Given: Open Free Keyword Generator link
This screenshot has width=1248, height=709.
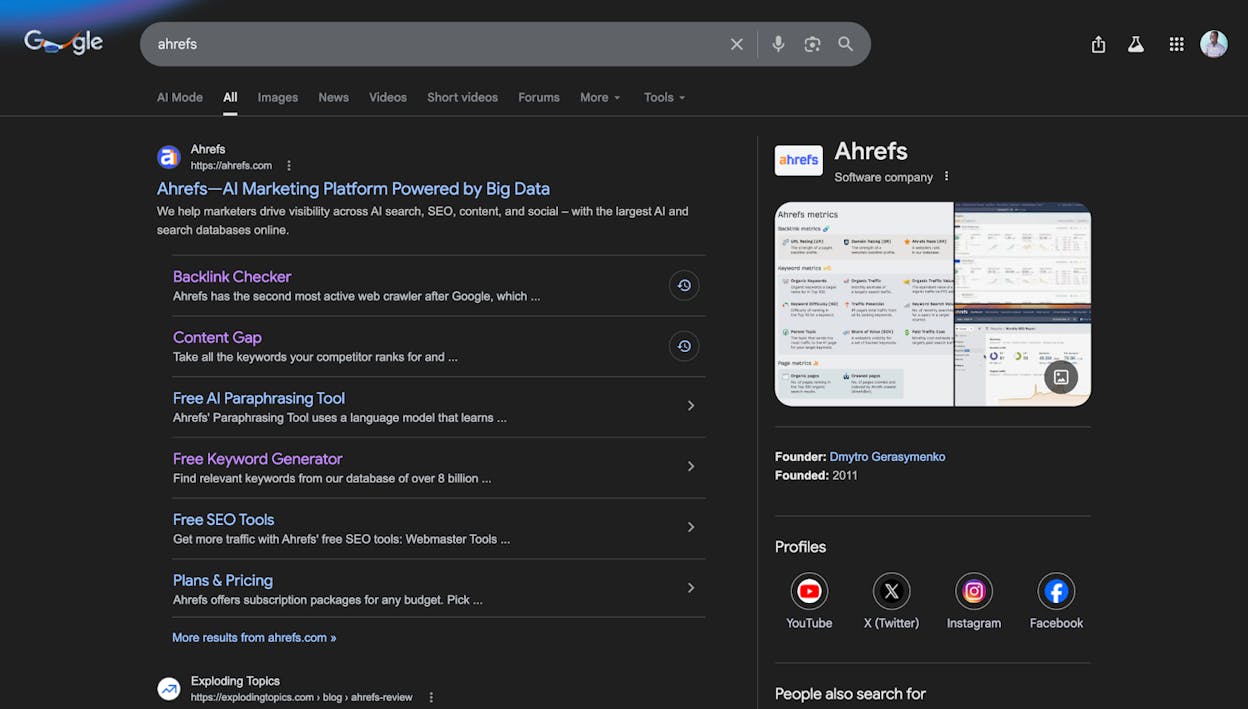Looking at the screenshot, I should click(258, 459).
